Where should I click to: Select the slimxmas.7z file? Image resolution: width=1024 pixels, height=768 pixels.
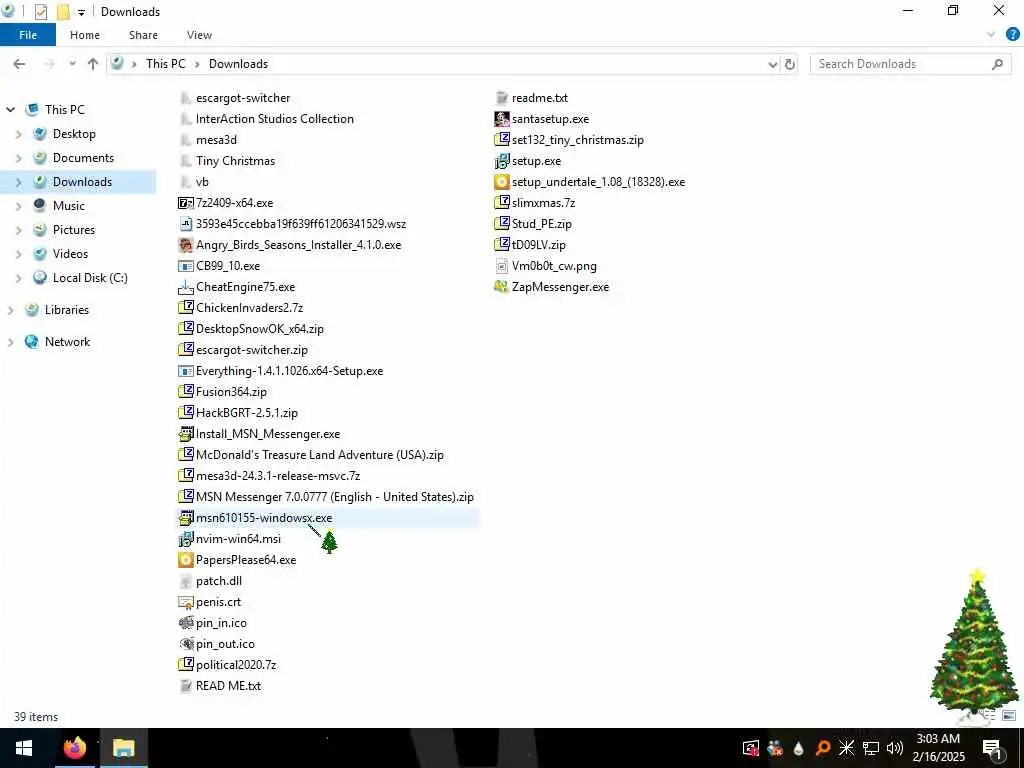[x=535, y=203]
